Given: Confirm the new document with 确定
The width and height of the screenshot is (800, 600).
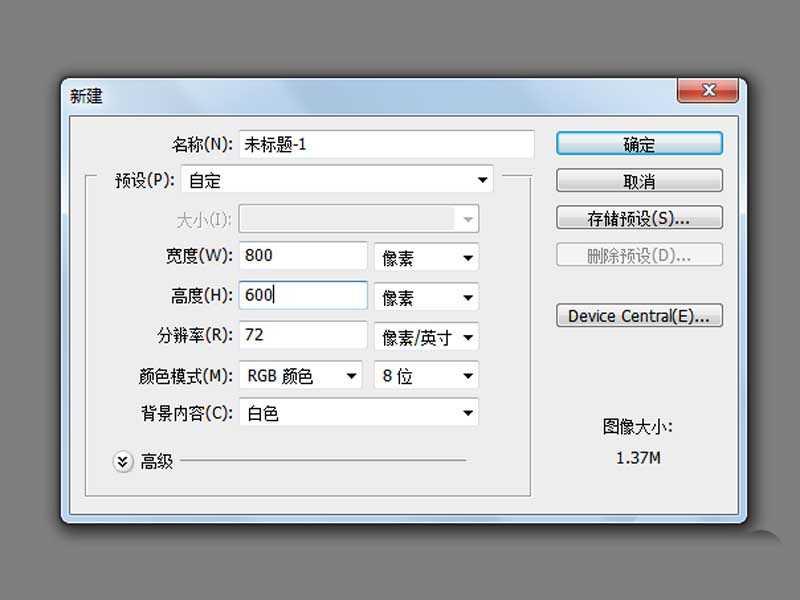Looking at the screenshot, I should coord(639,143).
